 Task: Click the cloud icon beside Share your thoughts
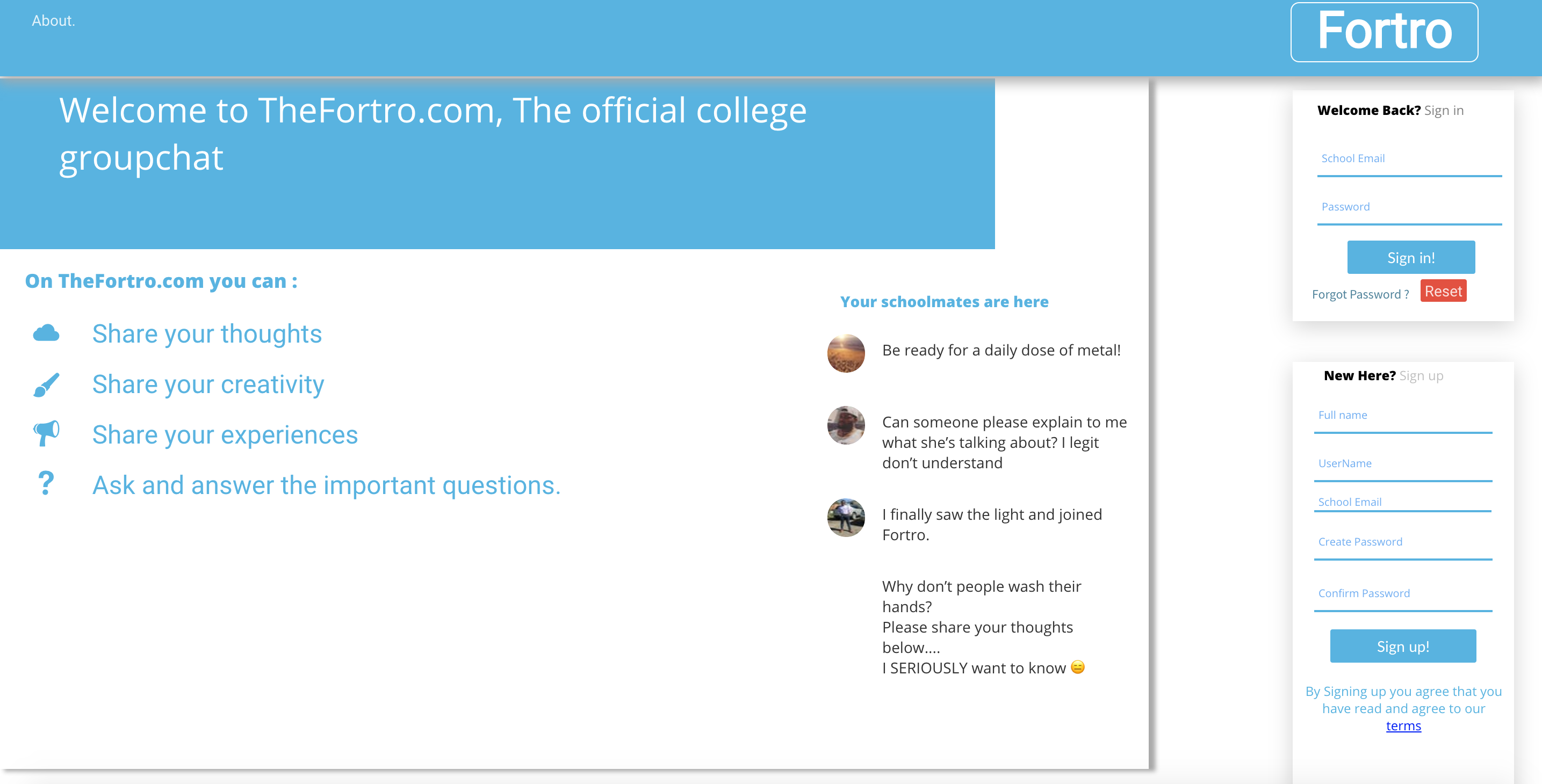coord(46,333)
